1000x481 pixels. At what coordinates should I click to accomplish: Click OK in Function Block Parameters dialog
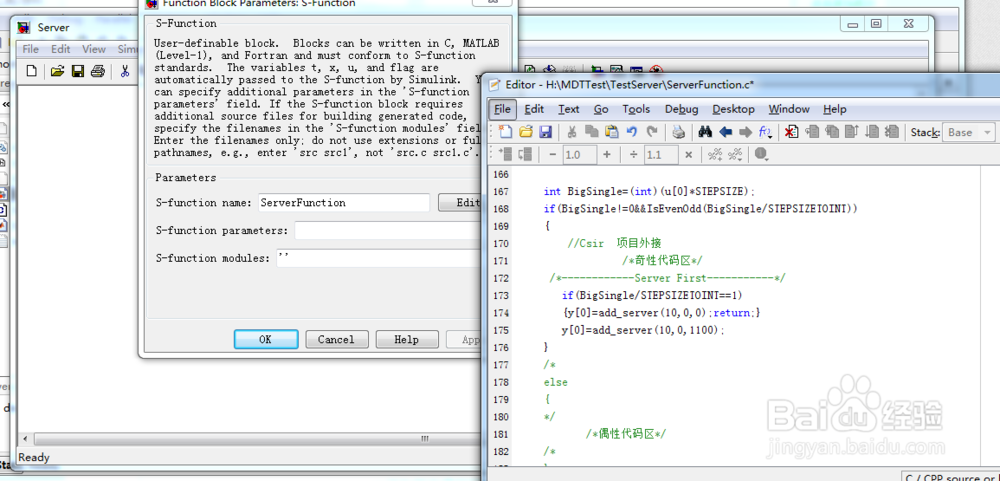point(266,339)
